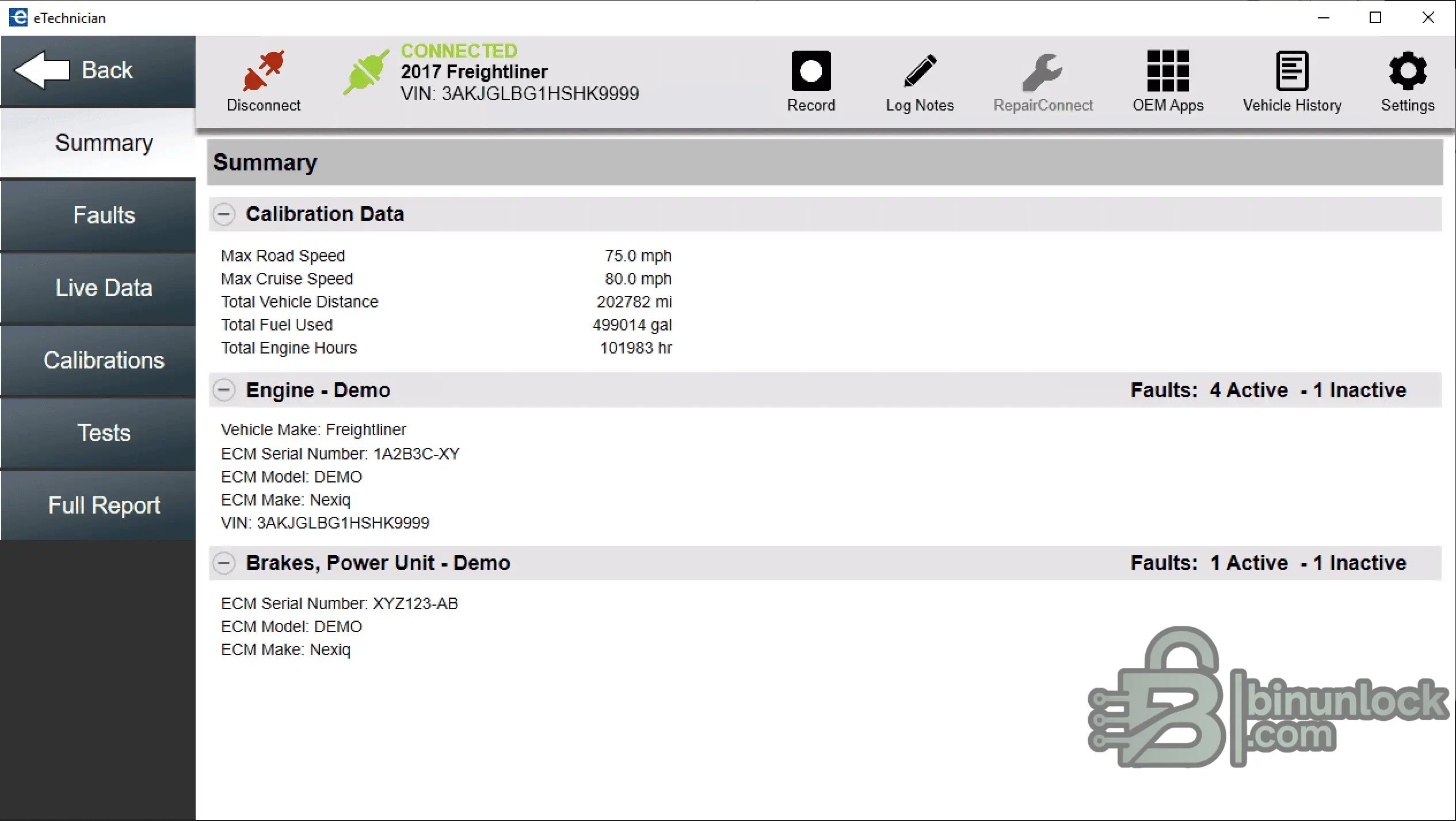Open the Full Report tab
The height and width of the screenshot is (821, 1456).
coord(98,505)
